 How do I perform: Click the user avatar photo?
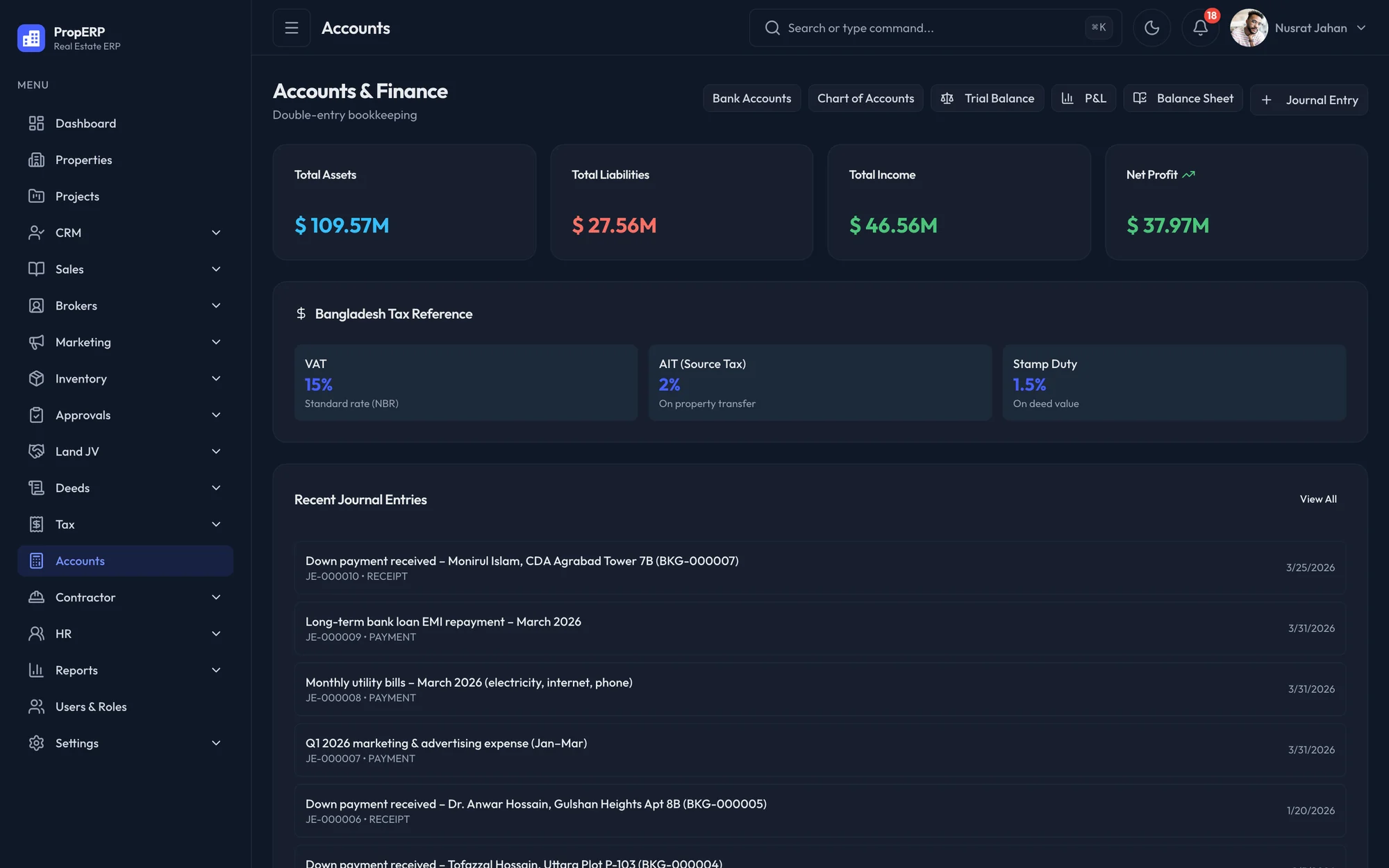(1249, 28)
